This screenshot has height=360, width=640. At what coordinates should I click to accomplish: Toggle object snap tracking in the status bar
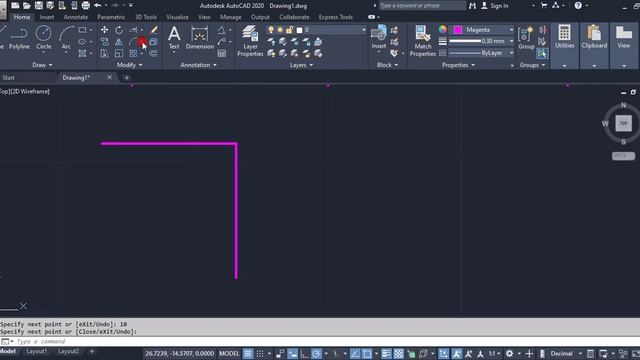[355, 353]
